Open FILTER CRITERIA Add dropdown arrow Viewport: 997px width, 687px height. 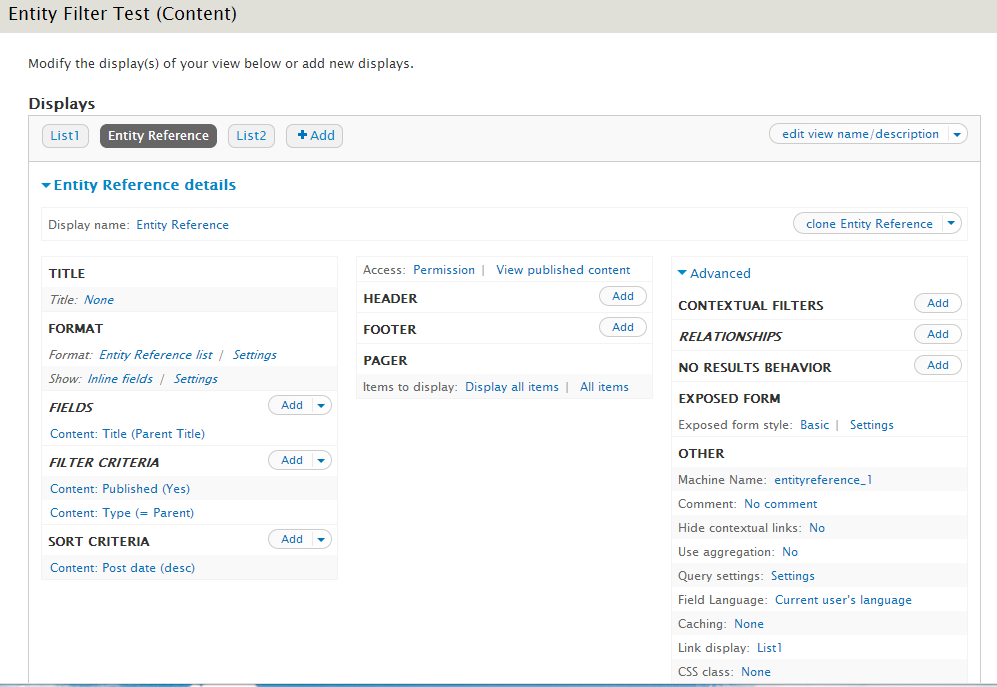[x=322, y=460]
